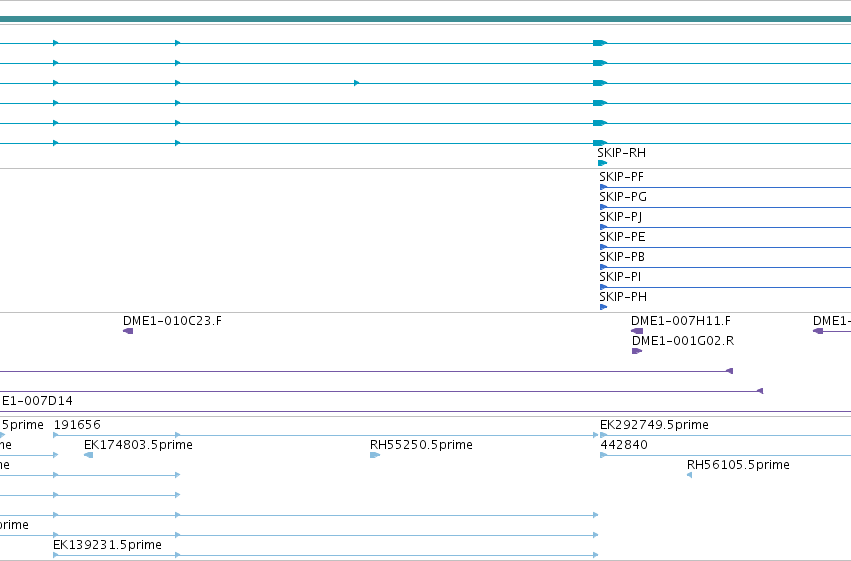
Task: Click the purple DME1-007H11.F glyph
Action: [x=637, y=331]
